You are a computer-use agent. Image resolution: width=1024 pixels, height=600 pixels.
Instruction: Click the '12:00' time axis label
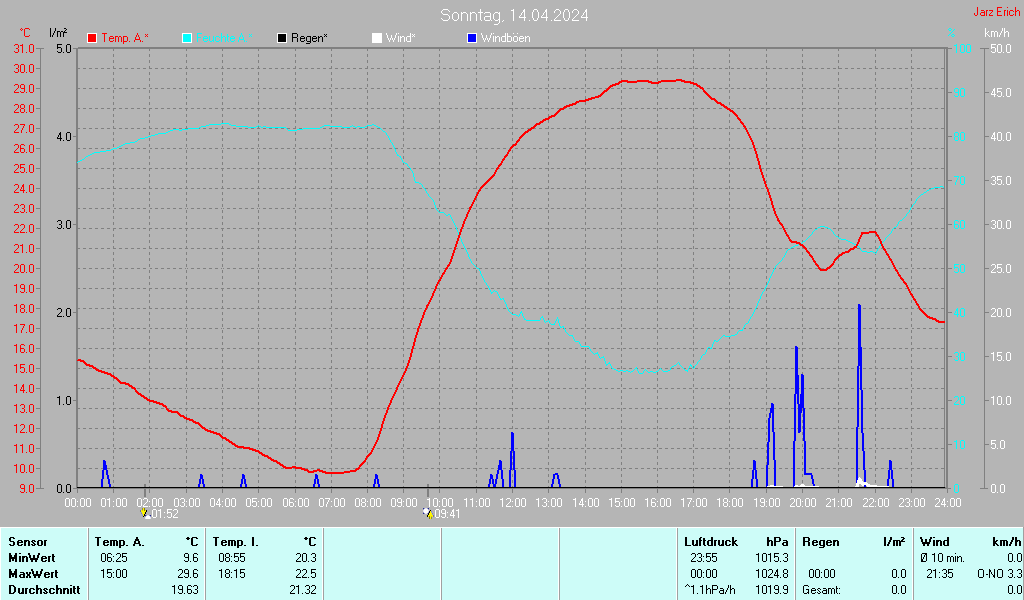coord(513,503)
